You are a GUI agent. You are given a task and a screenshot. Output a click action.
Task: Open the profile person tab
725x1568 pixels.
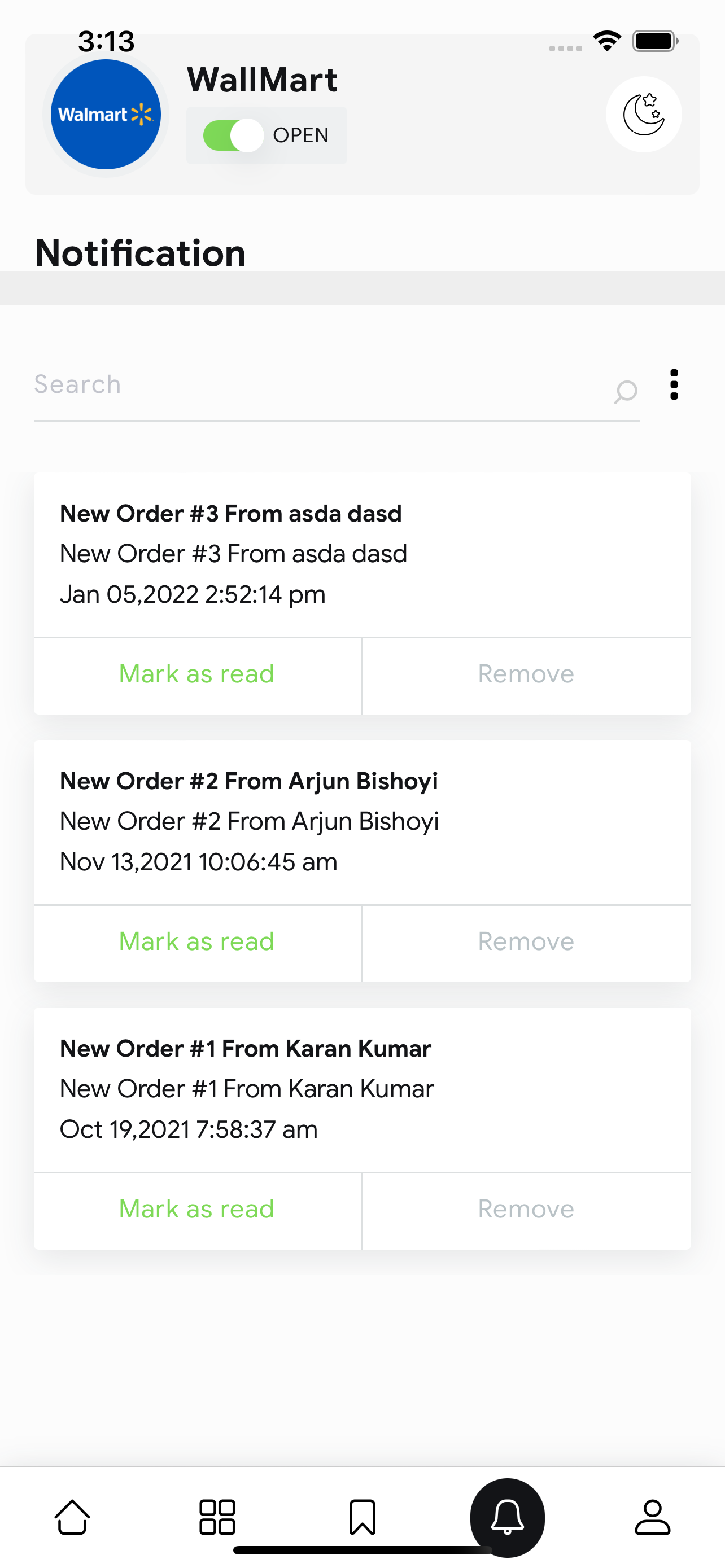(x=653, y=1516)
